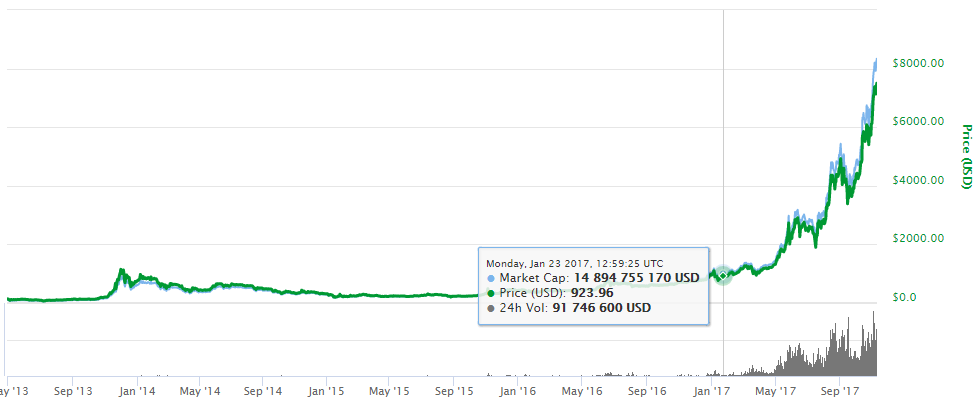Click the gray 24h Vol dot in tooltip

pyautogui.click(x=489, y=308)
